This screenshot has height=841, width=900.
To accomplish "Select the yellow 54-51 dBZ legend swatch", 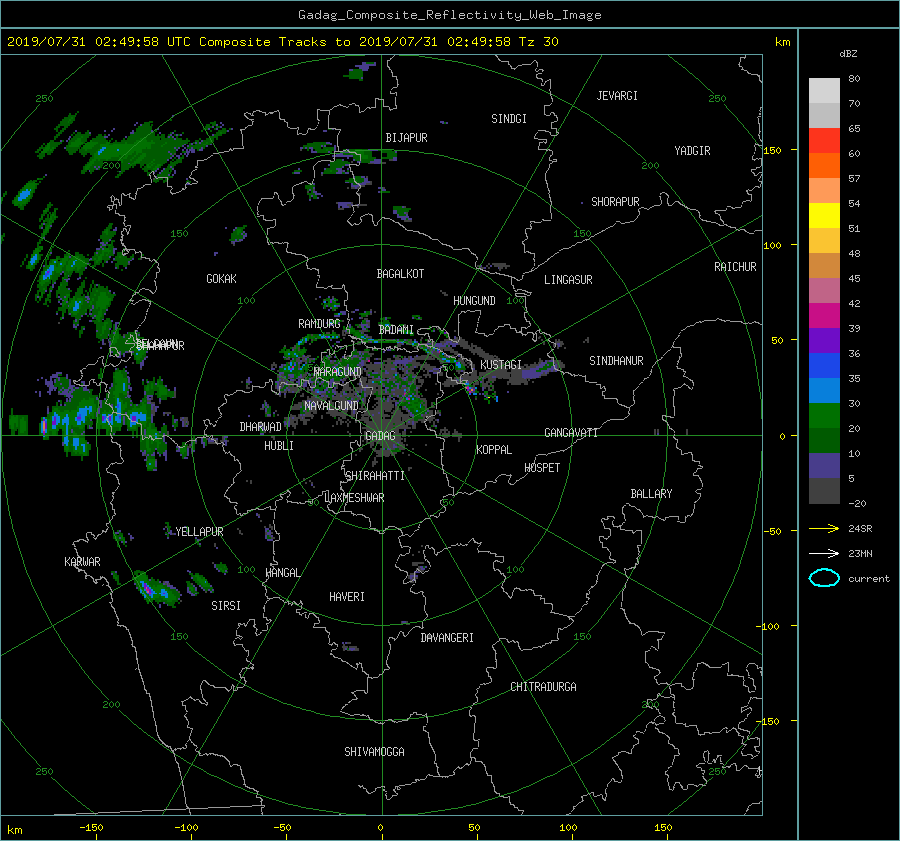I will (x=824, y=216).
